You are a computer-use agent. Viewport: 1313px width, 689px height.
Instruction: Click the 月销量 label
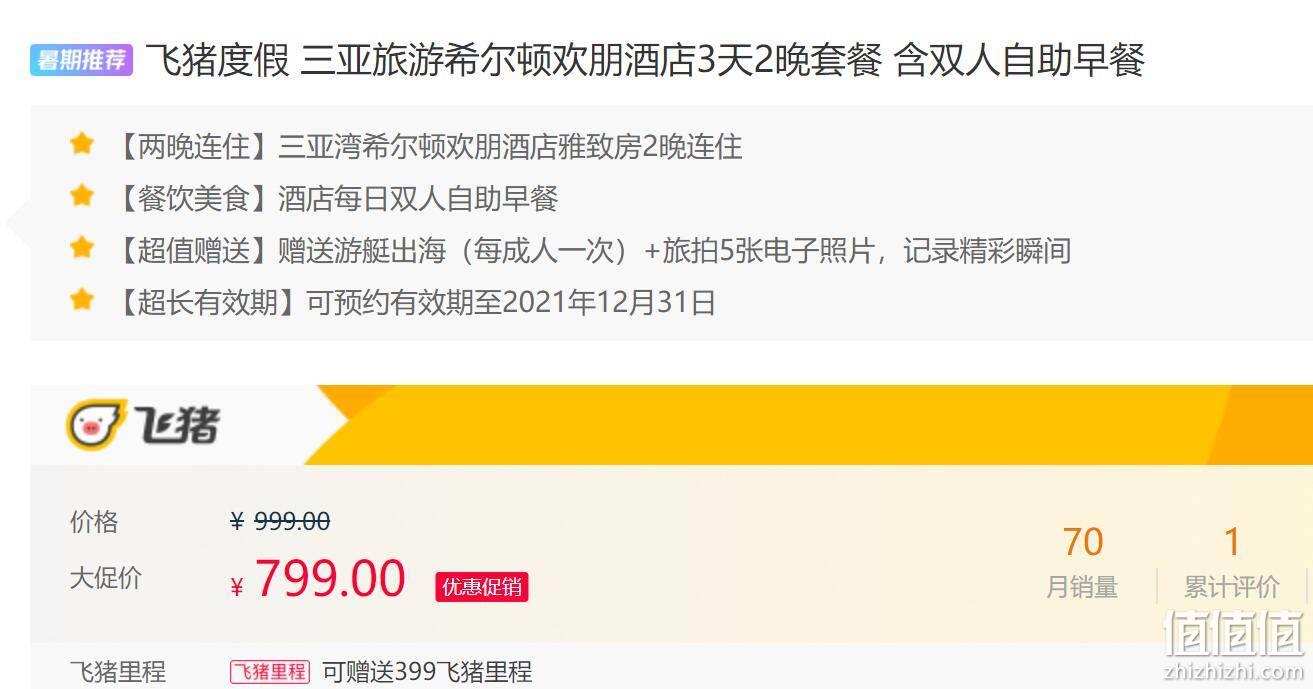click(x=1082, y=587)
